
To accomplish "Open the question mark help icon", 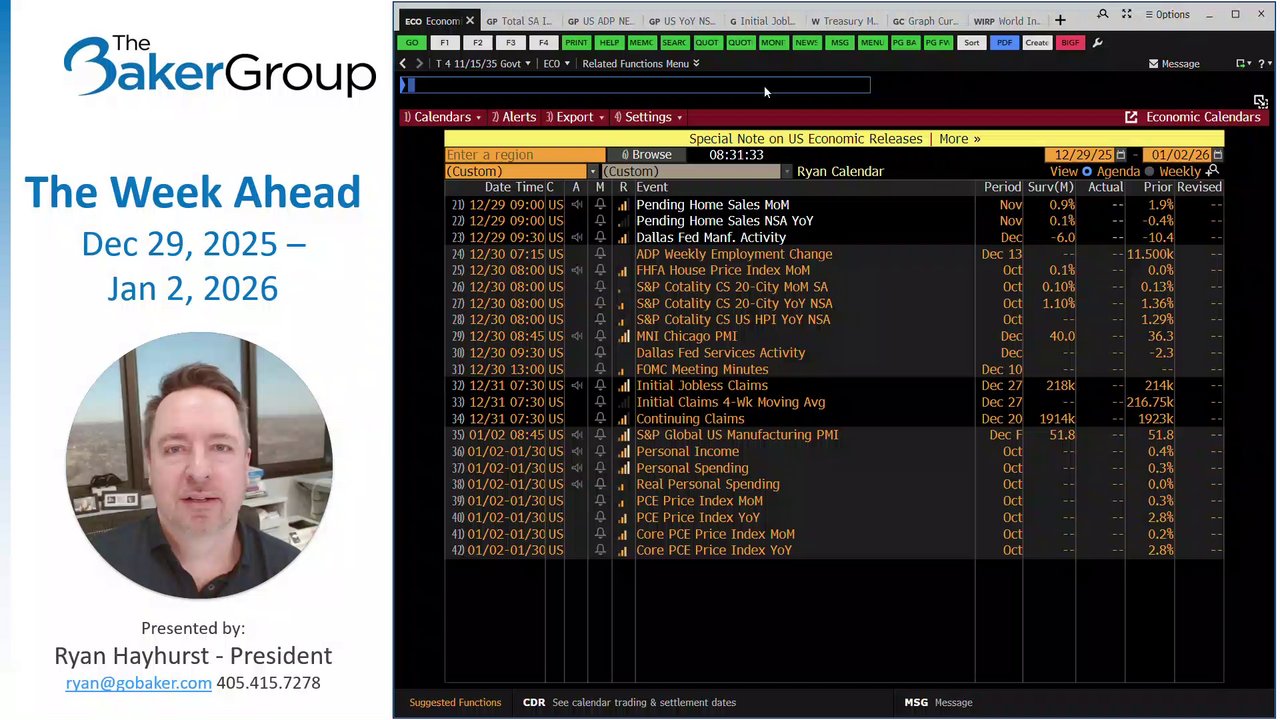I will (x=1263, y=64).
